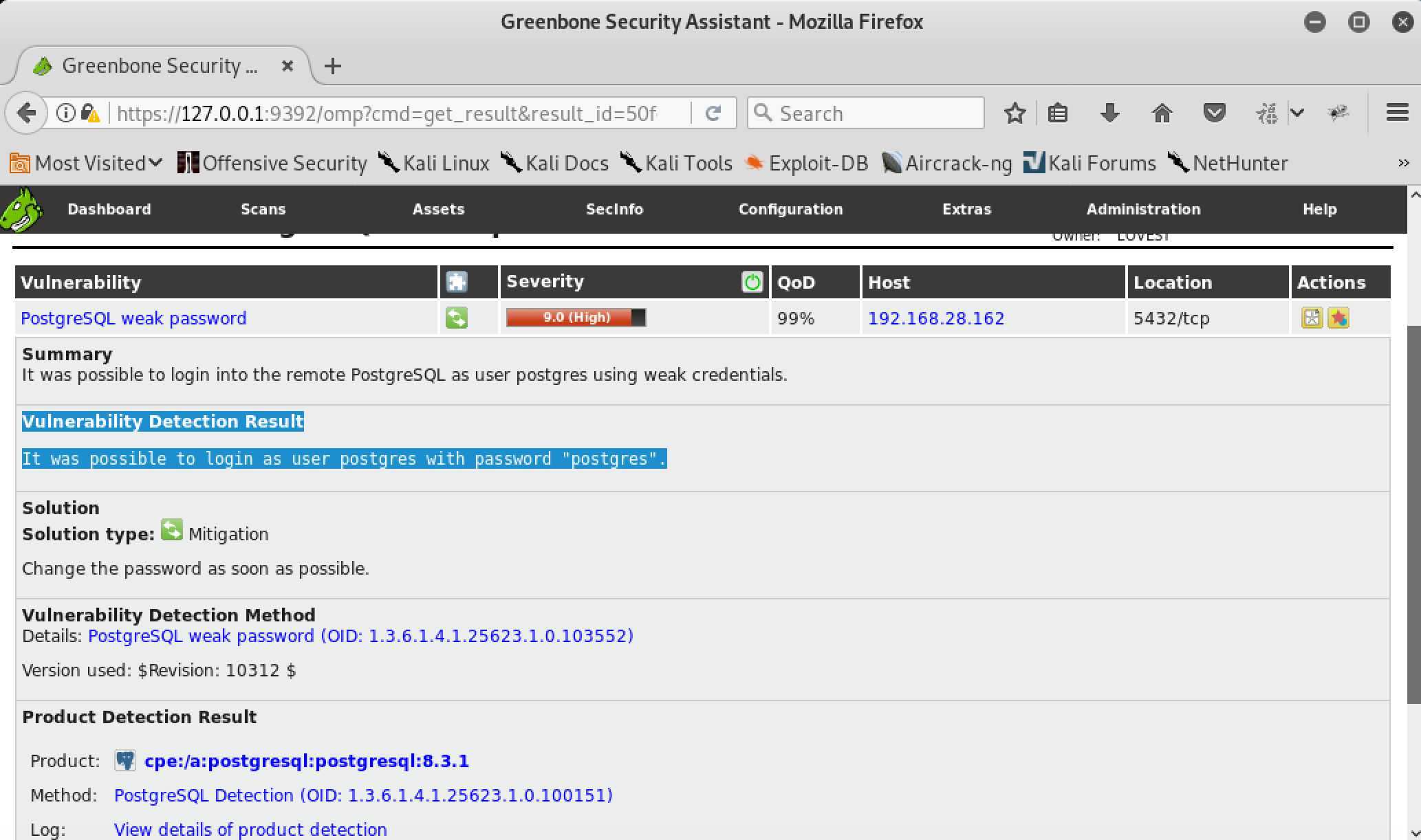Viewport: 1421px width, 840px height.
Task: Open the Help menu
Action: pyautogui.click(x=1319, y=209)
